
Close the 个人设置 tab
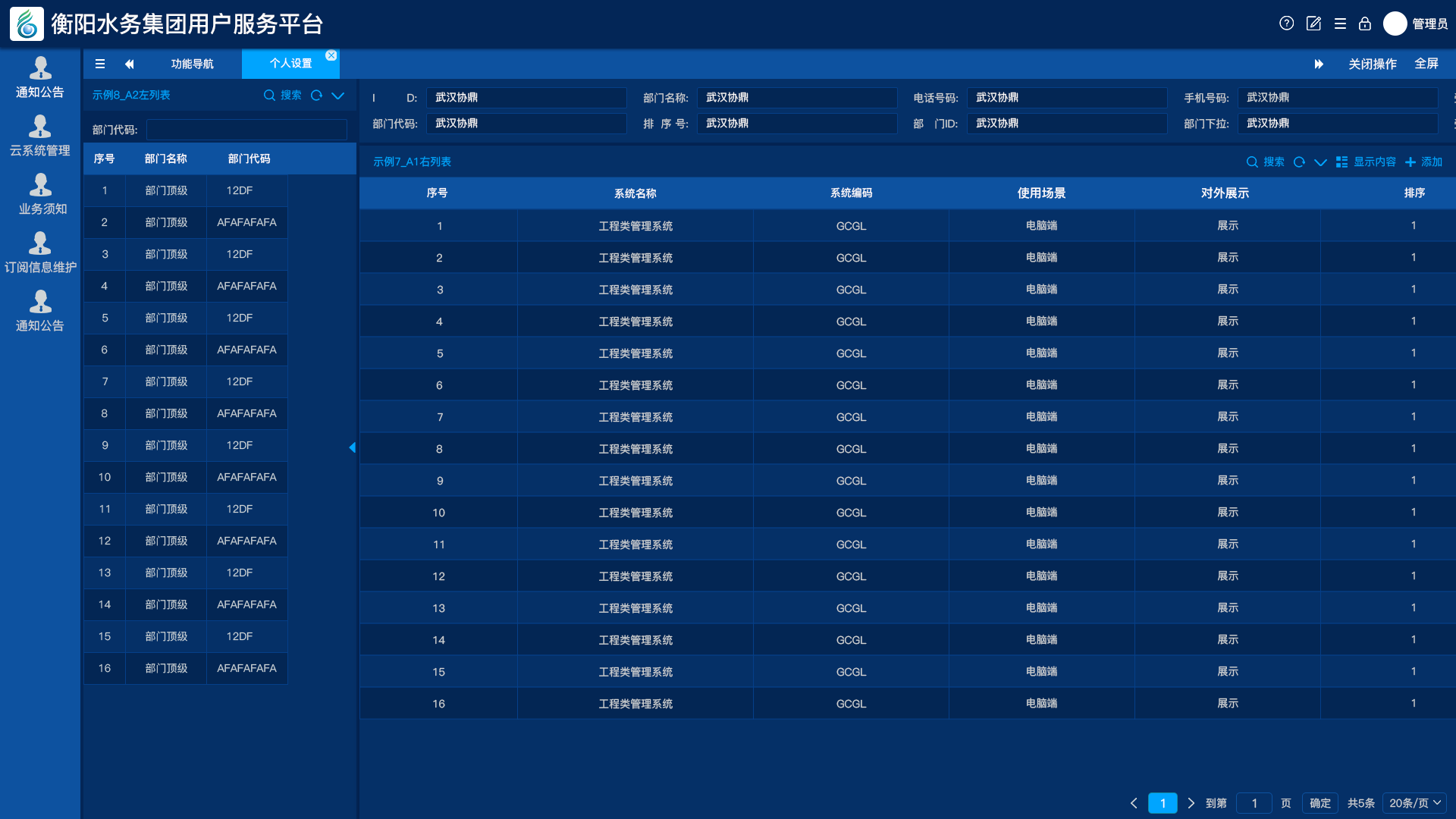click(x=331, y=55)
